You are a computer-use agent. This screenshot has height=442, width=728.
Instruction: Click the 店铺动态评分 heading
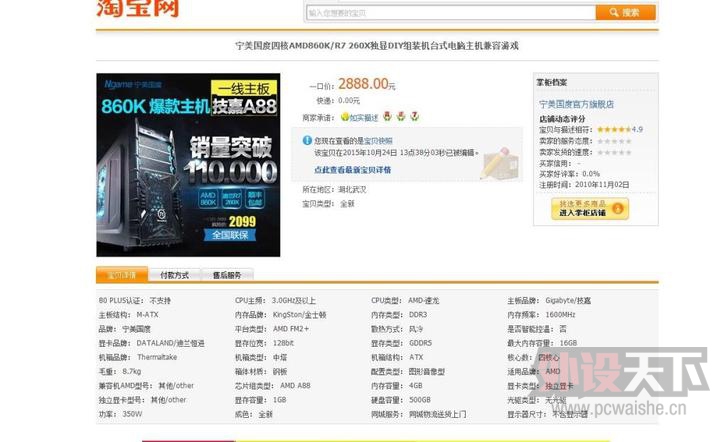(562, 119)
